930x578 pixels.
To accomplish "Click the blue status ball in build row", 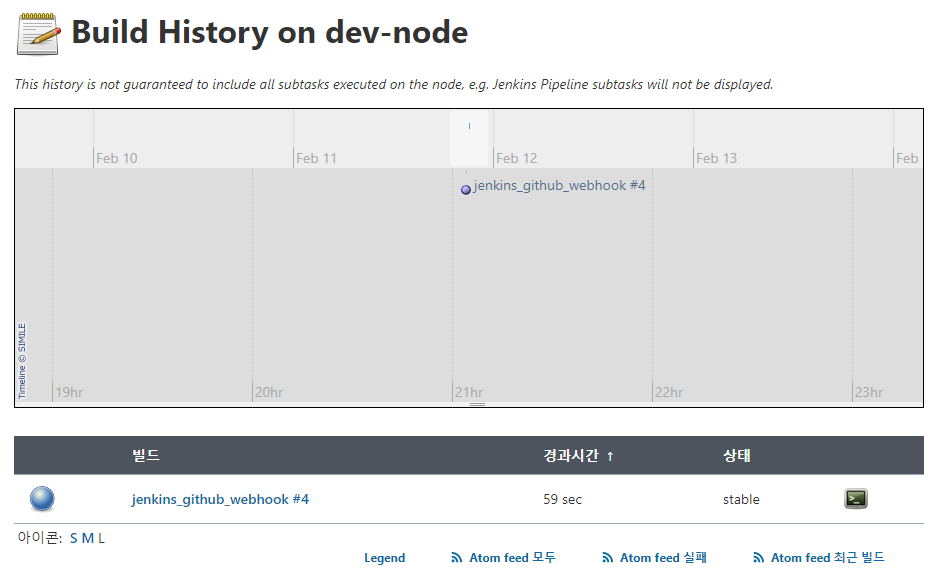I will [x=42, y=499].
